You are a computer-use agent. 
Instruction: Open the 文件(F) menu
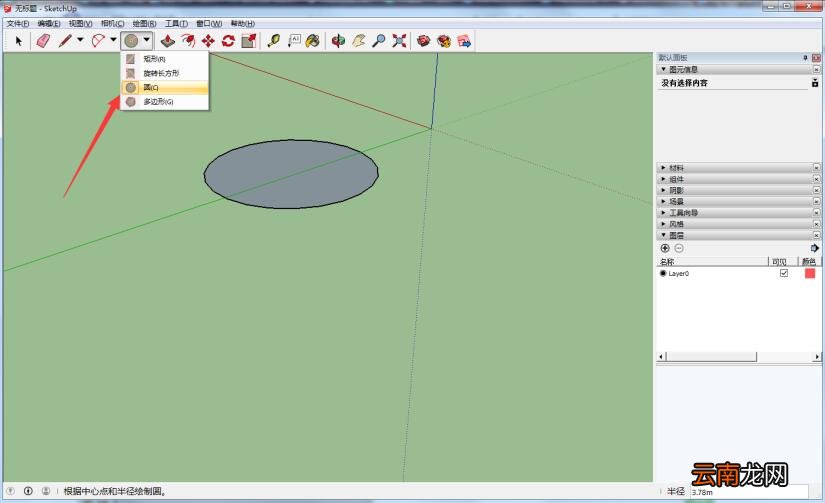(18, 24)
